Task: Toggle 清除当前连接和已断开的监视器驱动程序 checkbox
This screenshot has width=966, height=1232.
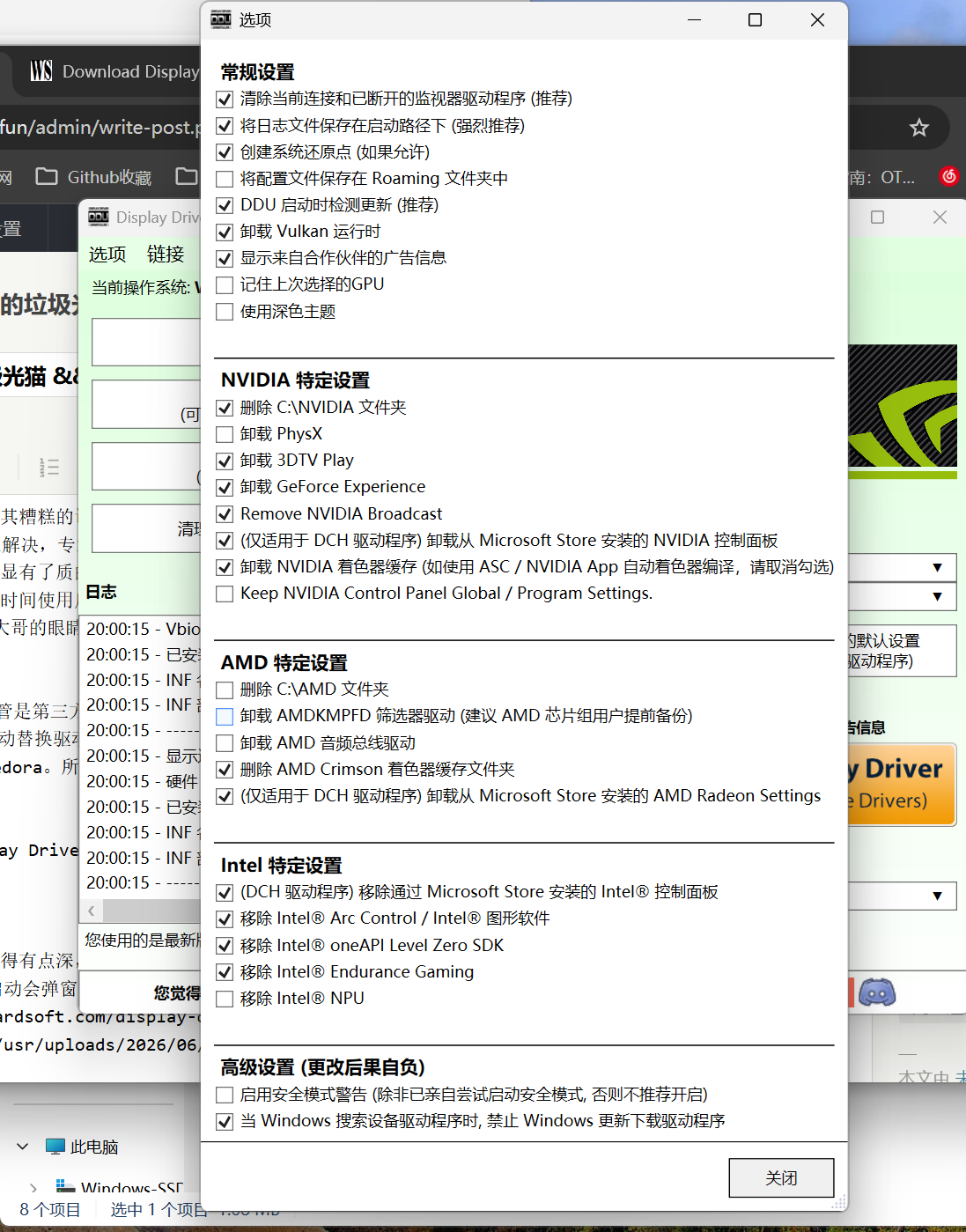Action: pyautogui.click(x=225, y=99)
